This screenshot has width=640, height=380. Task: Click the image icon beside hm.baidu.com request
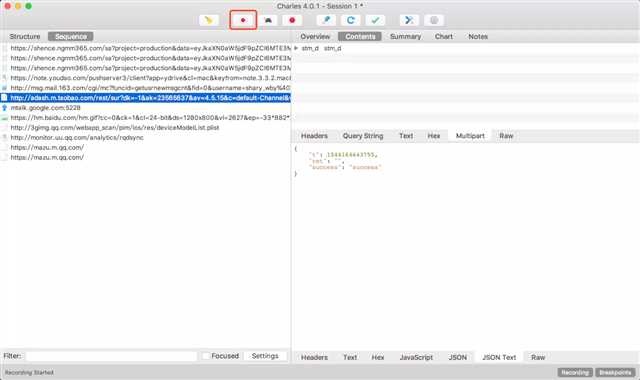4,118
